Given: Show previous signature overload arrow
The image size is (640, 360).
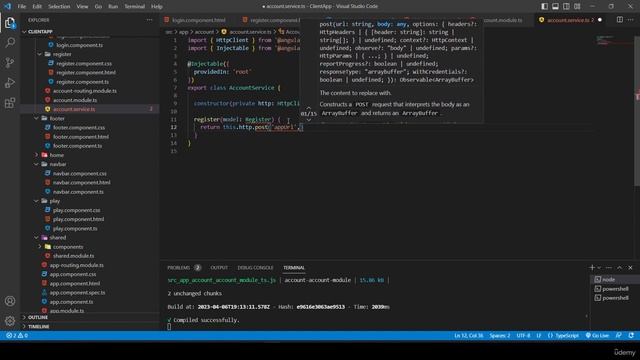Looking at the screenshot, I should point(309,108).
